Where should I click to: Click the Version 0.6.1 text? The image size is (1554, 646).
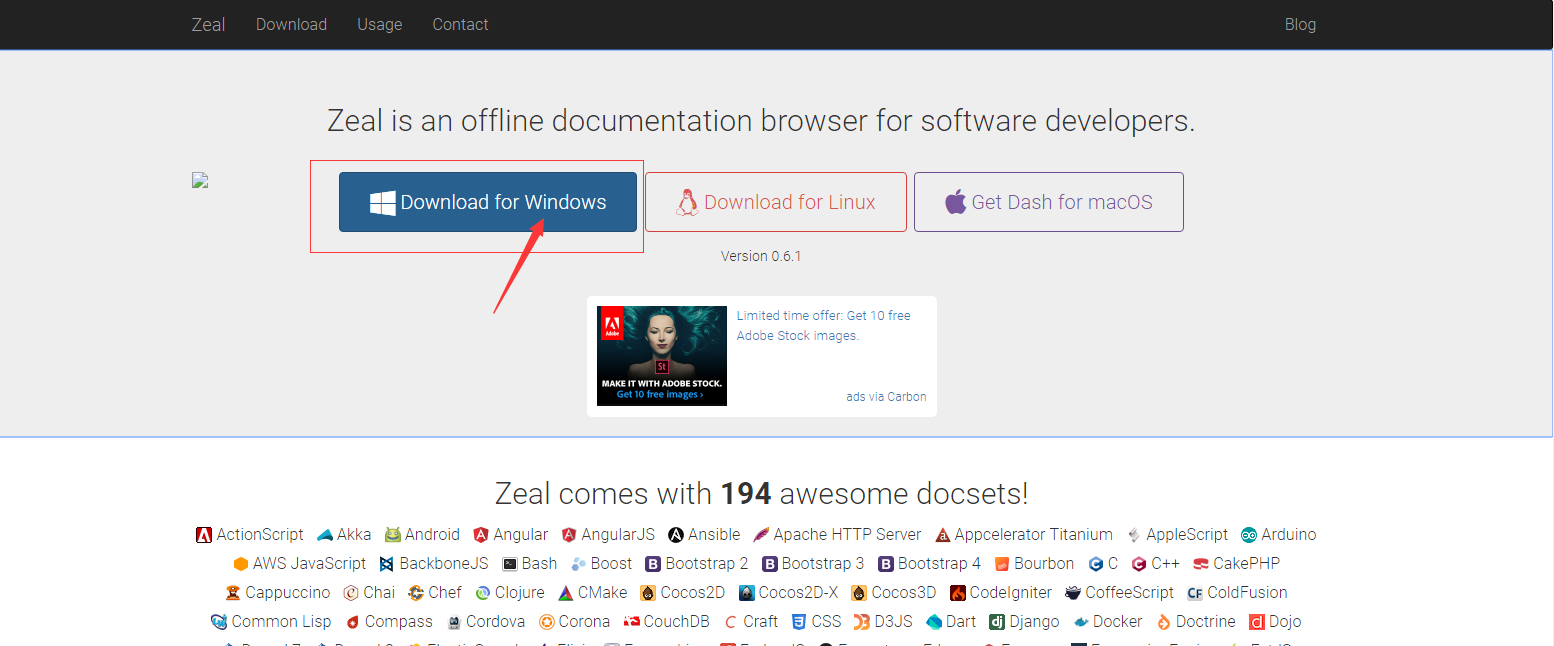(x=761, y=256)
